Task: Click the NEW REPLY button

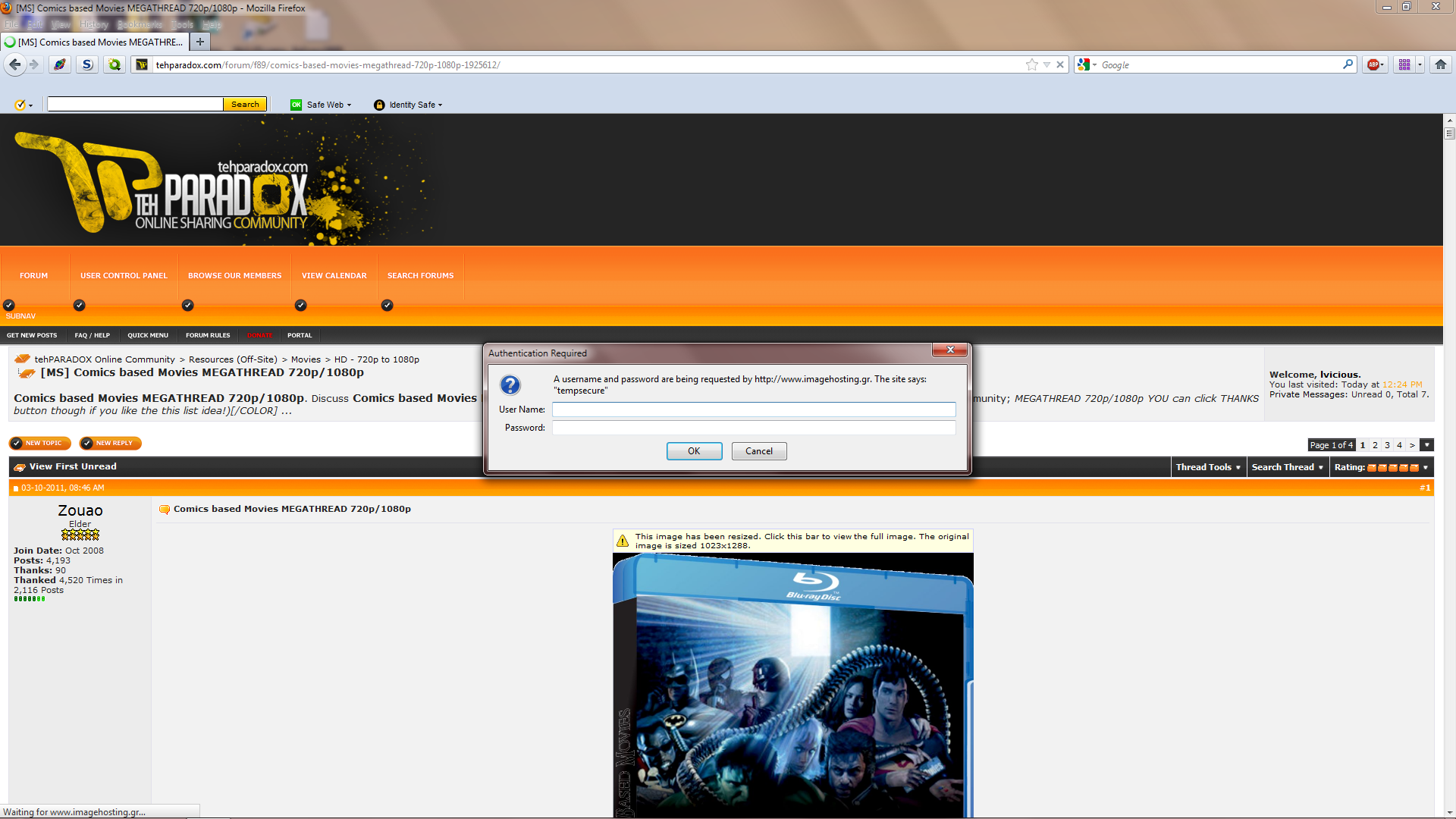Action: pyautogui.click(x=110, y=443)
